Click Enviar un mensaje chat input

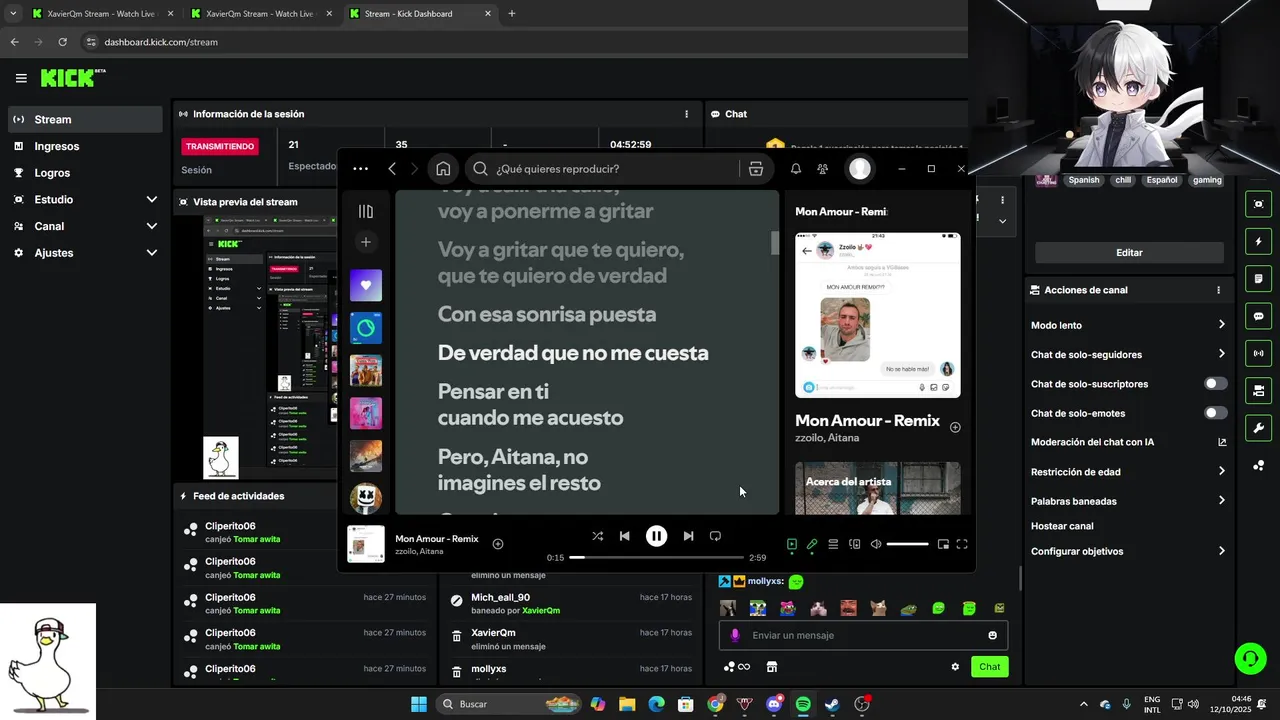click(863, 635)
